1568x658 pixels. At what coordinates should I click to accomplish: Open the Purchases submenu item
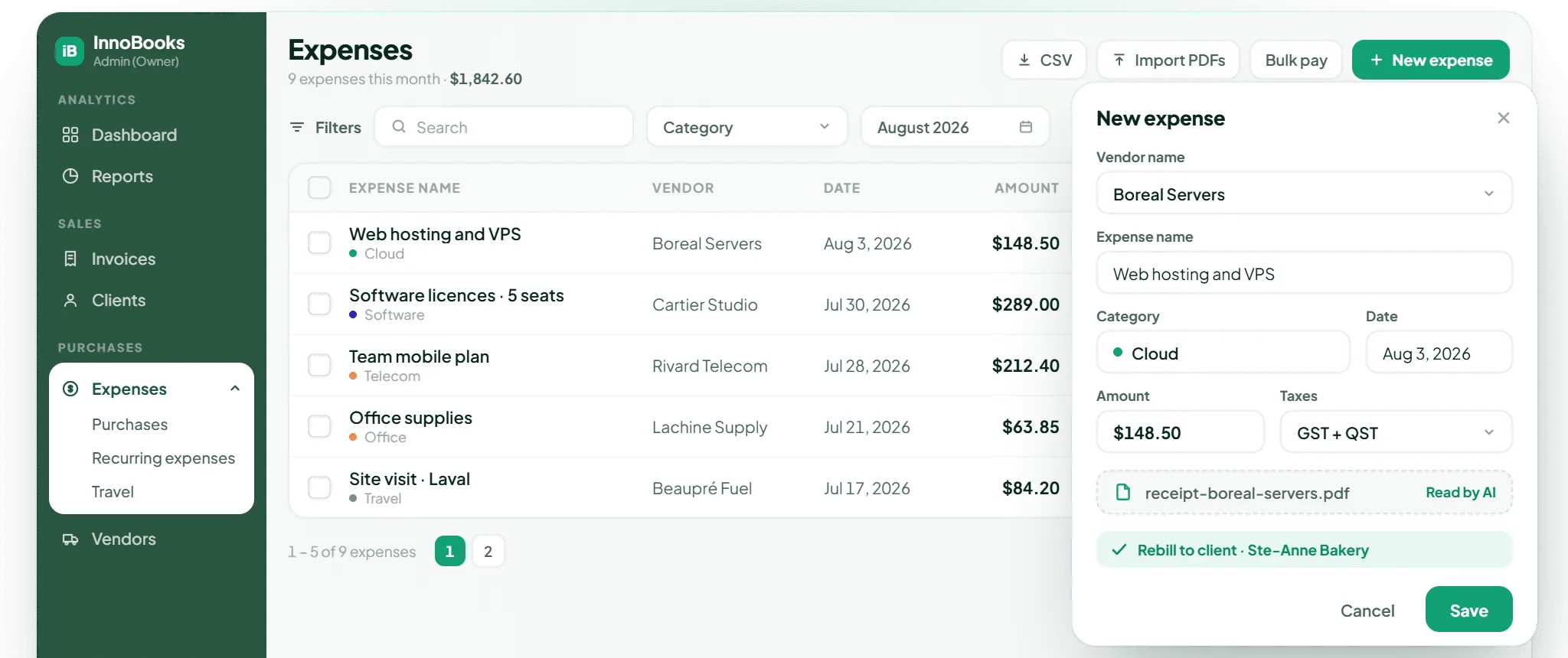coord(129,424)
